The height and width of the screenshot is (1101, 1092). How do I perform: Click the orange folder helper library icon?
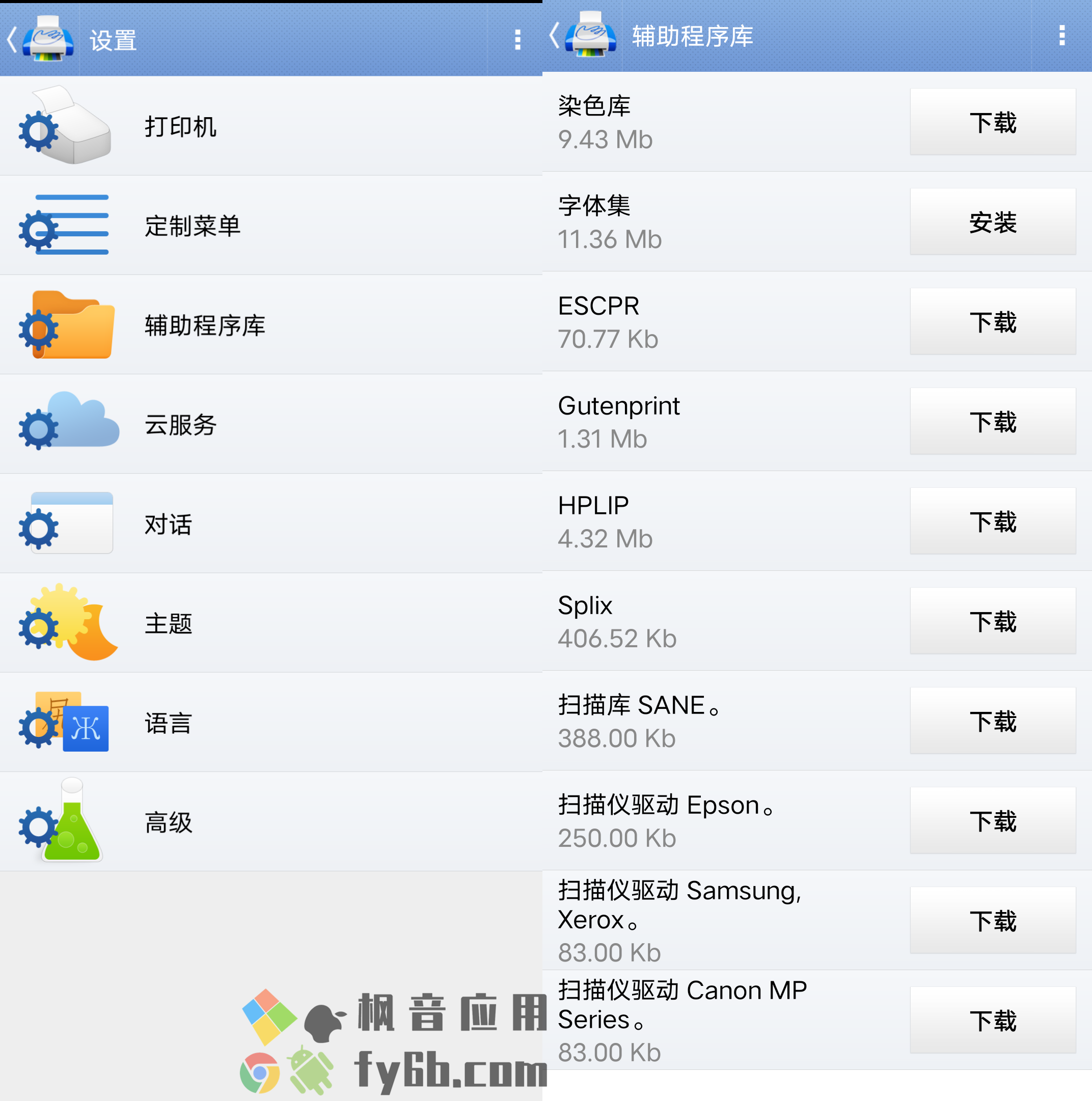67,325
